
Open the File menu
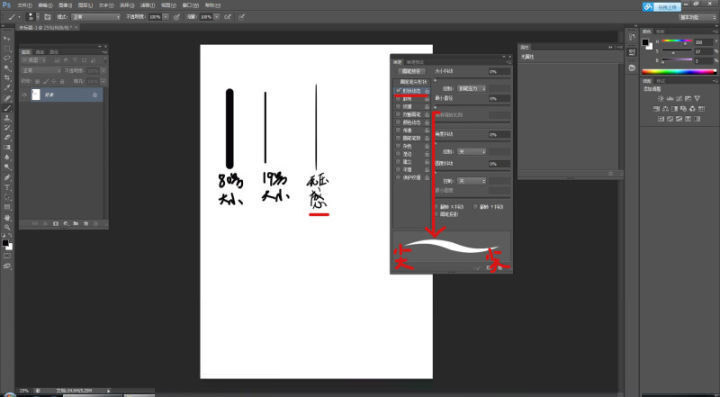click(24, 6)
